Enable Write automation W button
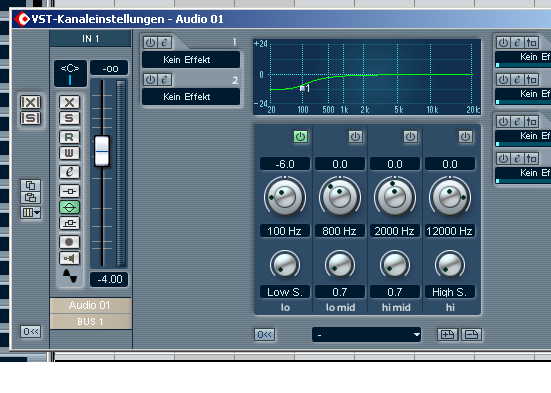The height and width of the screenshot is (393, 551). point(69,153)
